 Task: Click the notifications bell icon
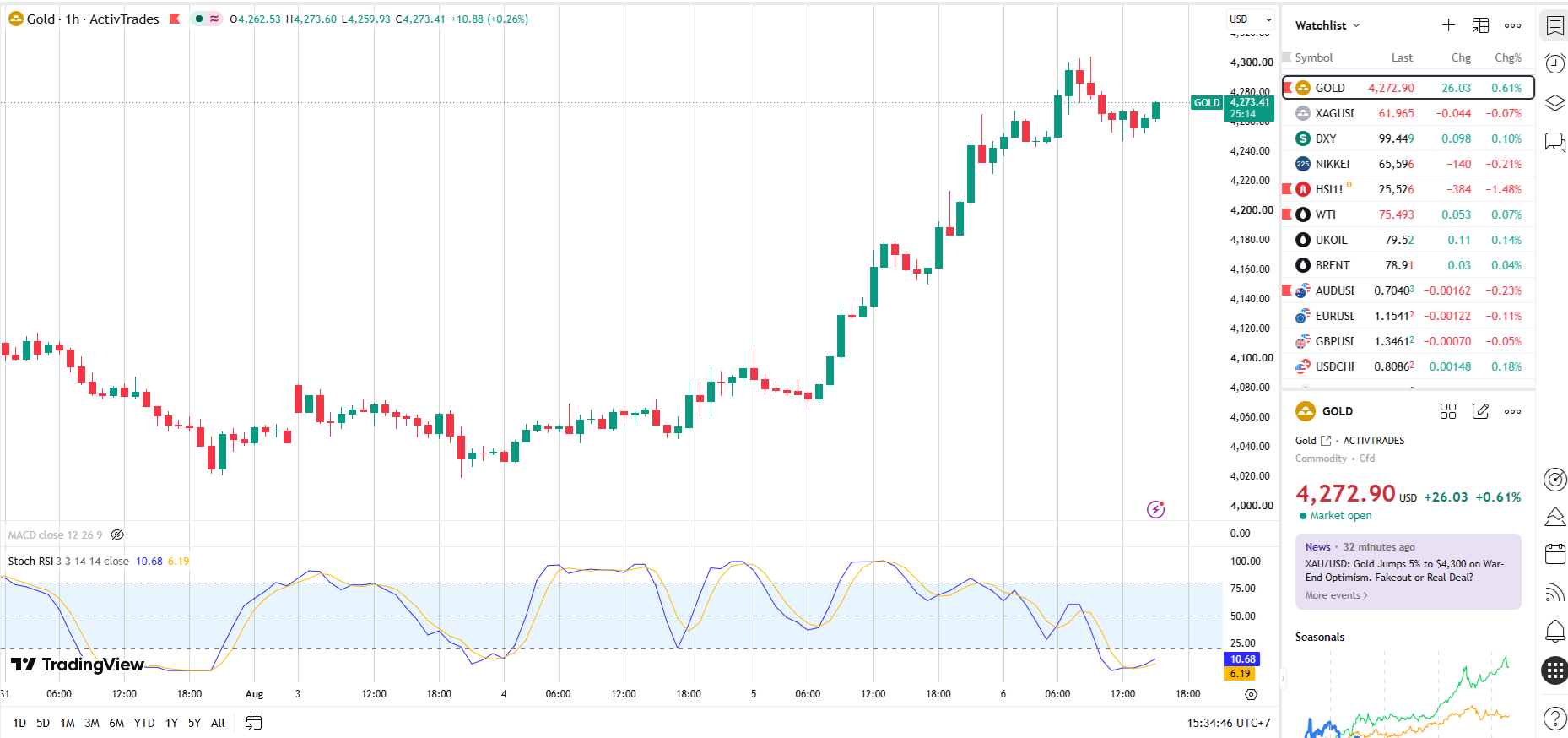click(x=1554, y=631)
